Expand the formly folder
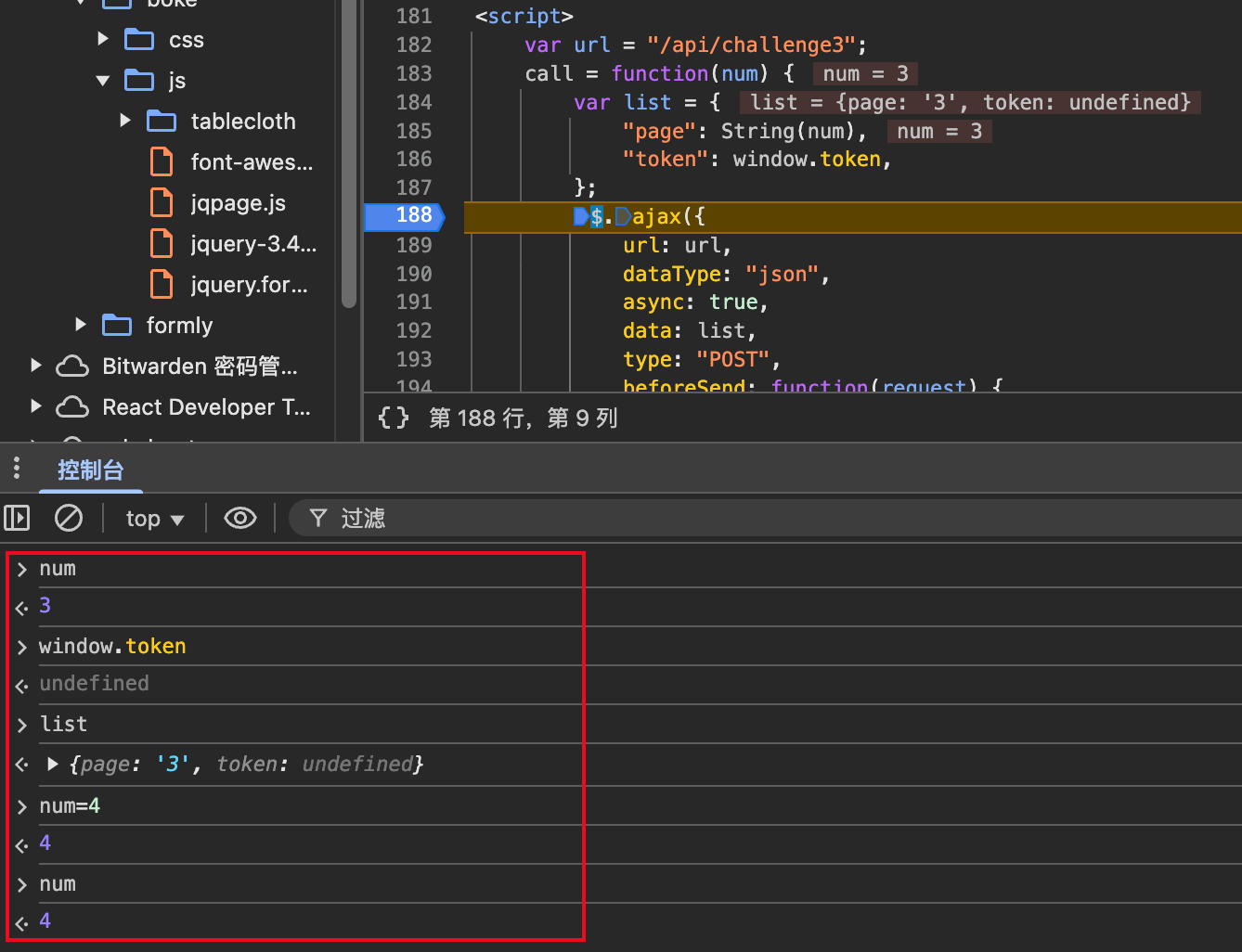This screenshot has width=1242, height=952. click(81, 325)
